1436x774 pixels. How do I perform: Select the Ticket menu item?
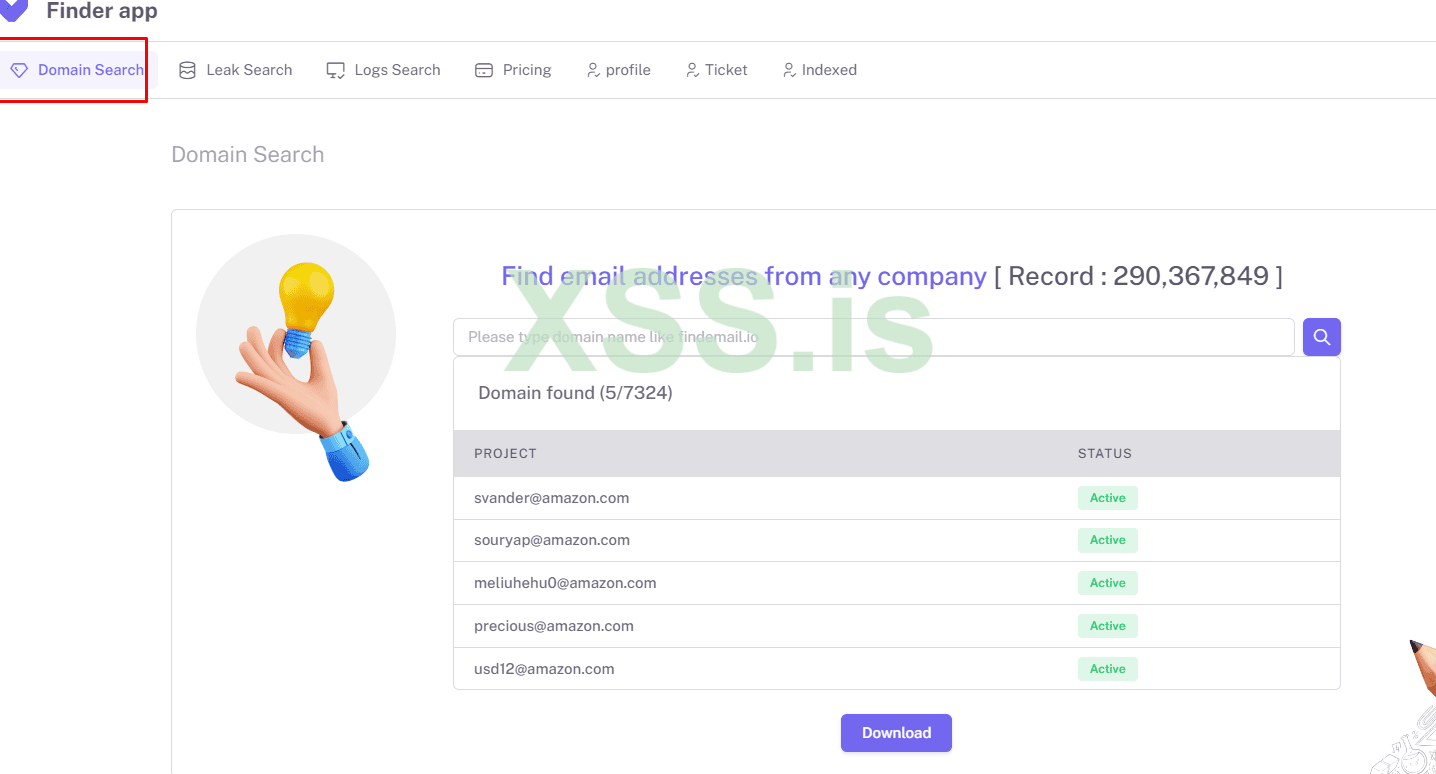[x=716, y=70]
